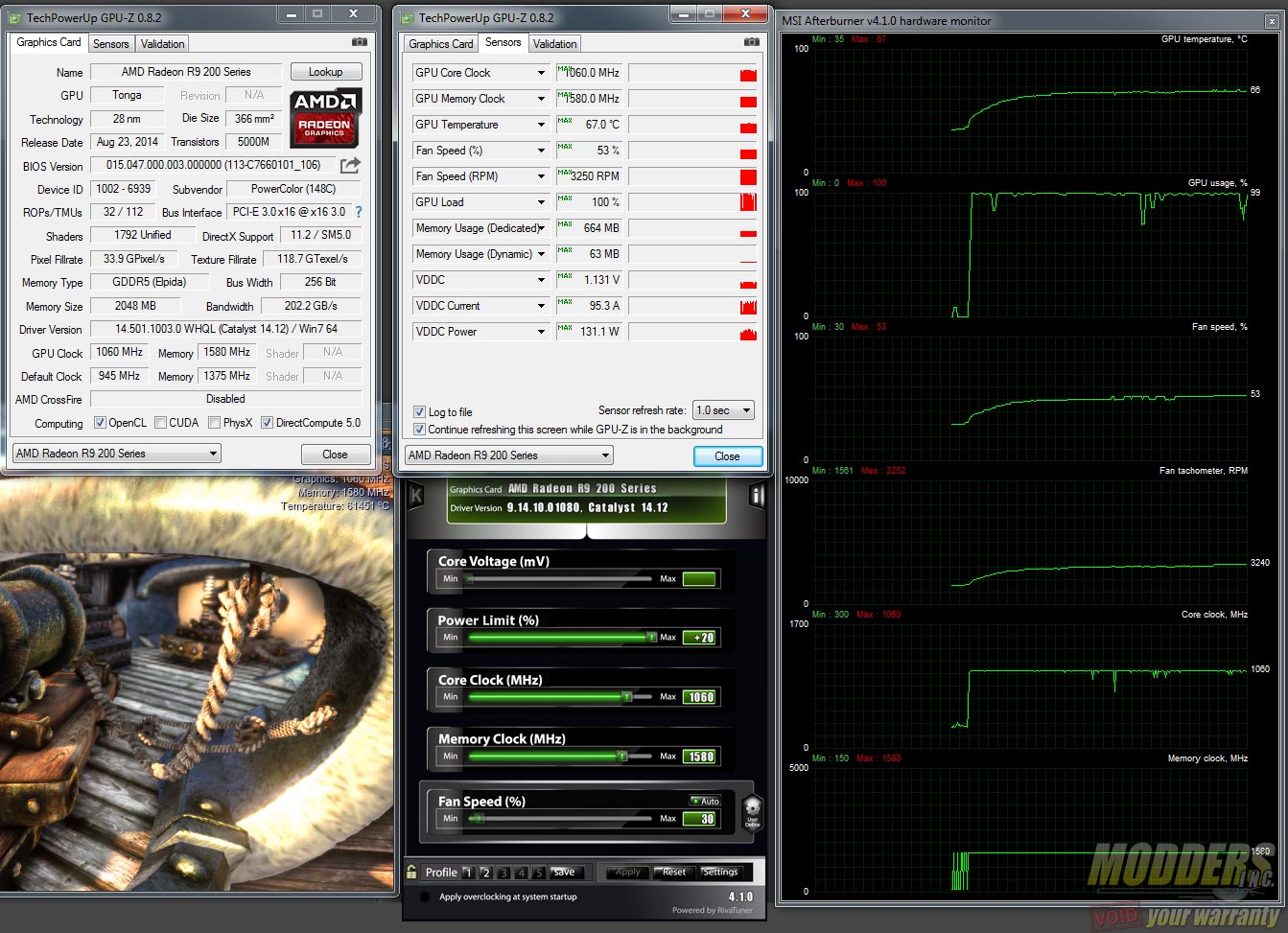Toggle the fan speed Auto button

pos(706,801)
